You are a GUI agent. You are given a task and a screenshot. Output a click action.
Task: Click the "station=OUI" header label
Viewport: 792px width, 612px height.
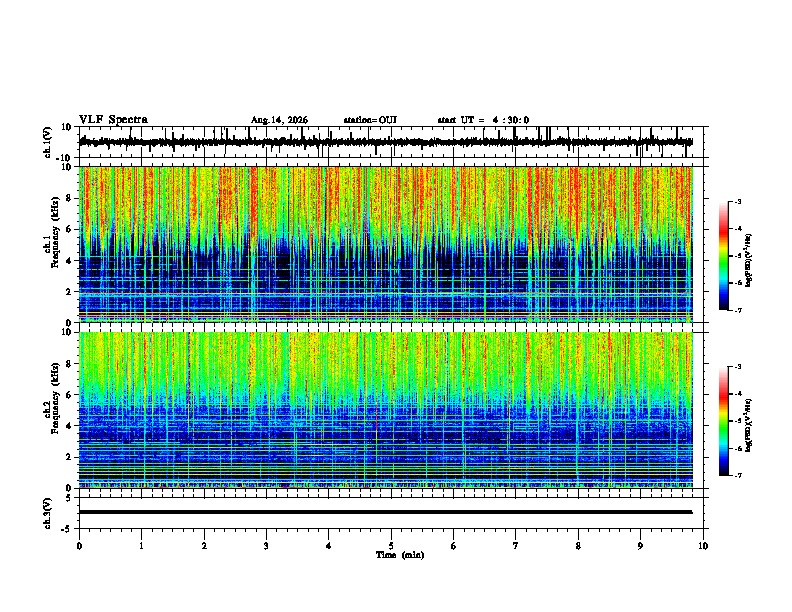pyautogui.click(x=370, y=120)
